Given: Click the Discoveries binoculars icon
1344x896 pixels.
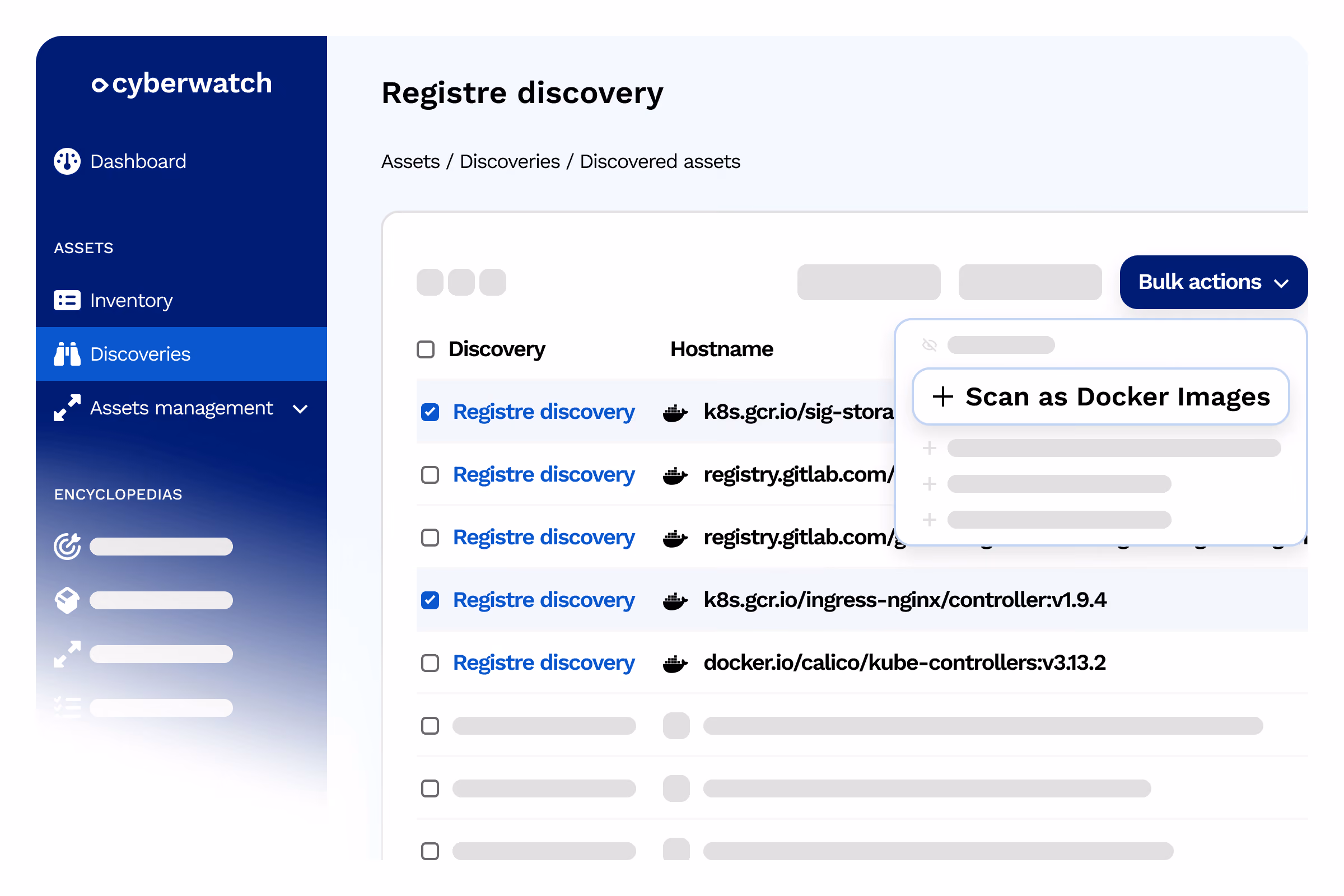Looking at the screenshot, I should coord(67,354).
